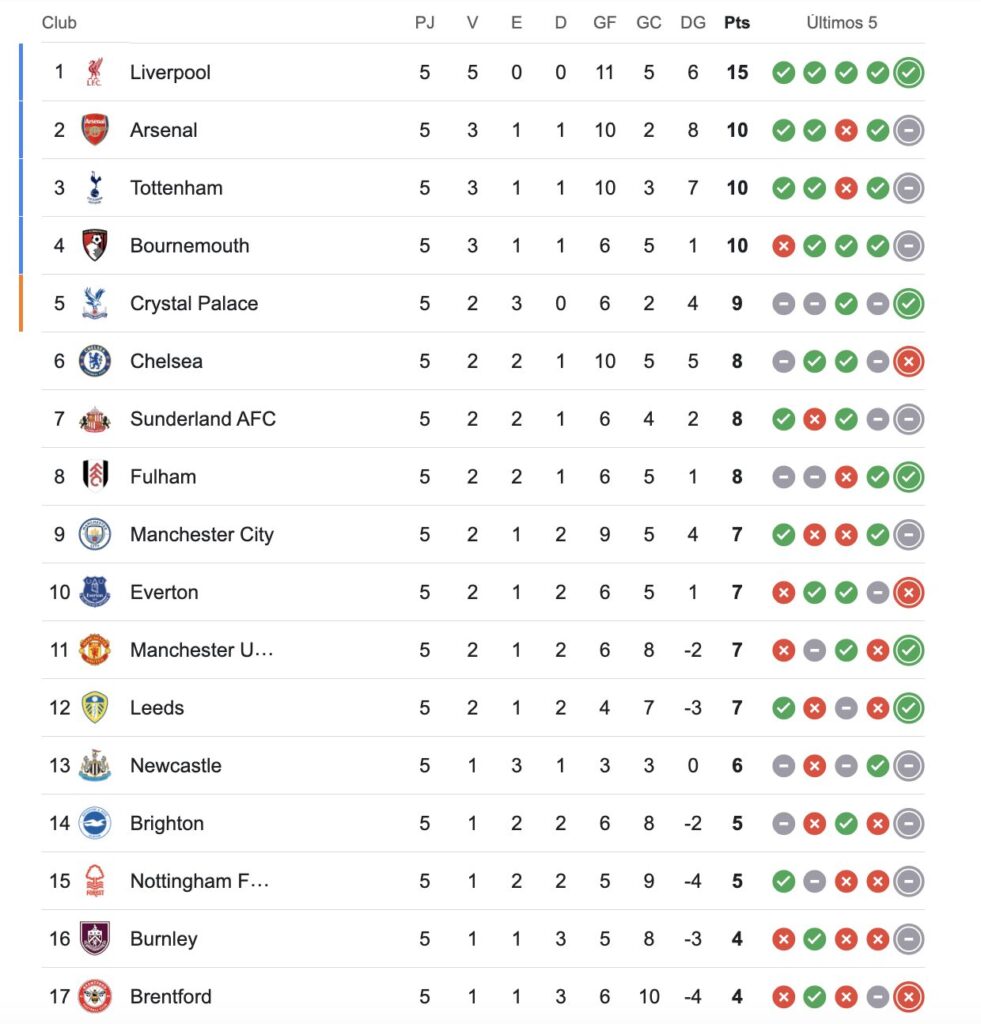Select the Tottenham crest icon
The height and width of the screenshot is (1024, 981).
[94, 188]
